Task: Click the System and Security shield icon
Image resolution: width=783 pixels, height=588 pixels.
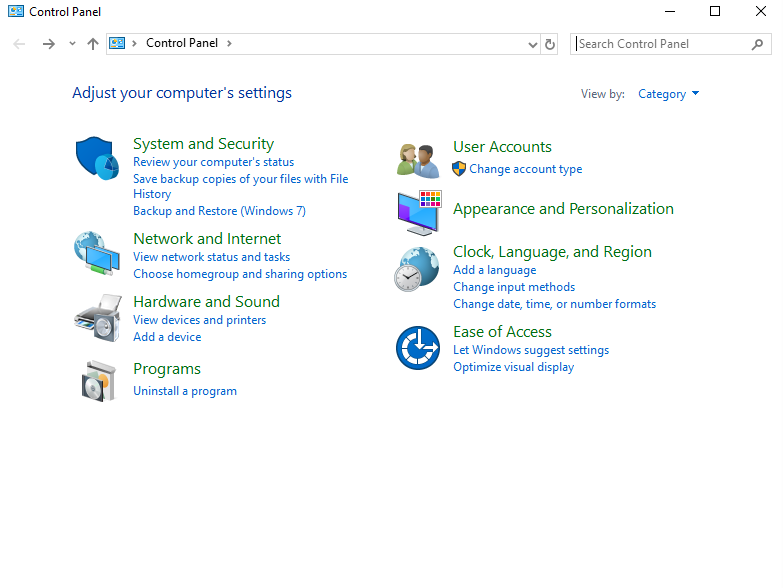Action: tap(97, 158)
